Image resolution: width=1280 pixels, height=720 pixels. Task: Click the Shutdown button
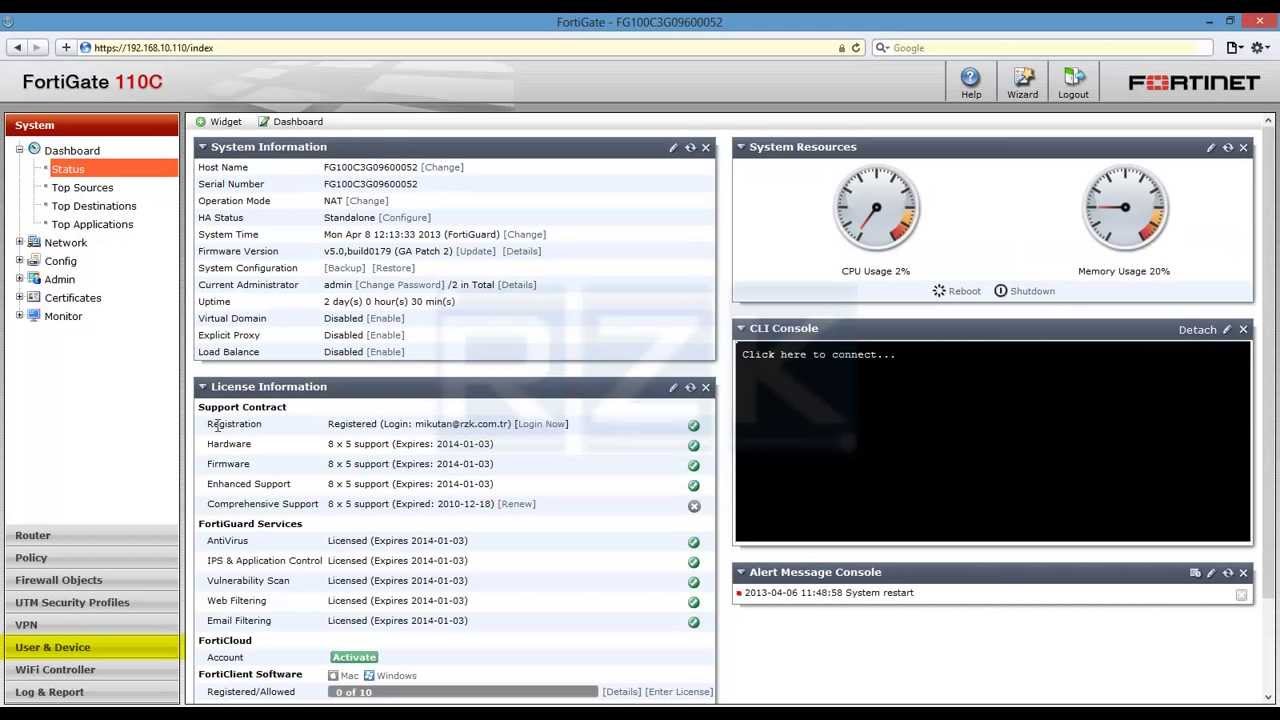(1024, 291)
